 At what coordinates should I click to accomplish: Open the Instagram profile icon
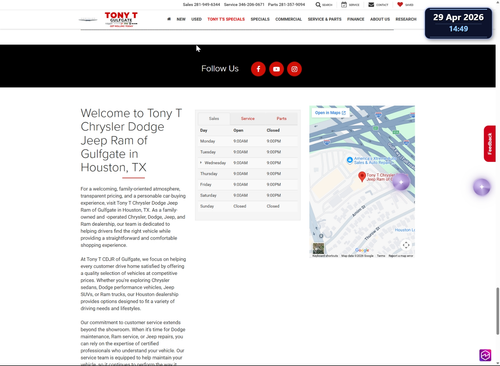pyautogui.click(x=294, y=69)
